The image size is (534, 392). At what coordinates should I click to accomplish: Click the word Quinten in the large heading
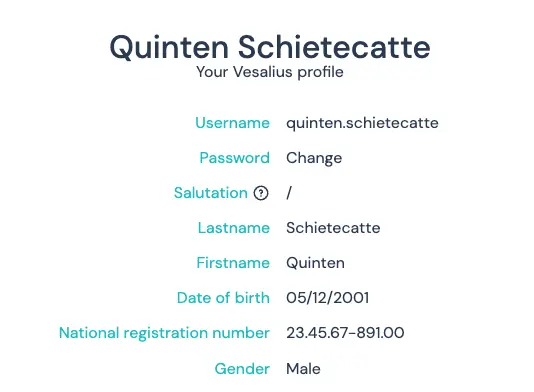point(169,47)
